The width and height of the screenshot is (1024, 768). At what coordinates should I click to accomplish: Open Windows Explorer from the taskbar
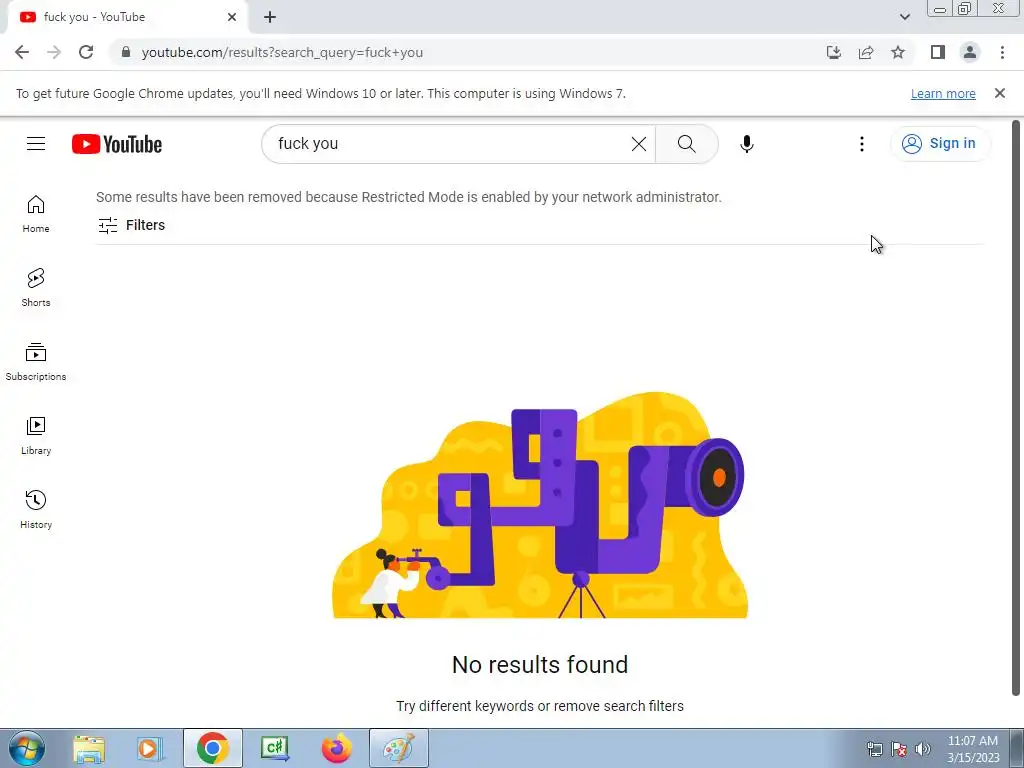pyautogui.click(x=89, y=748)
